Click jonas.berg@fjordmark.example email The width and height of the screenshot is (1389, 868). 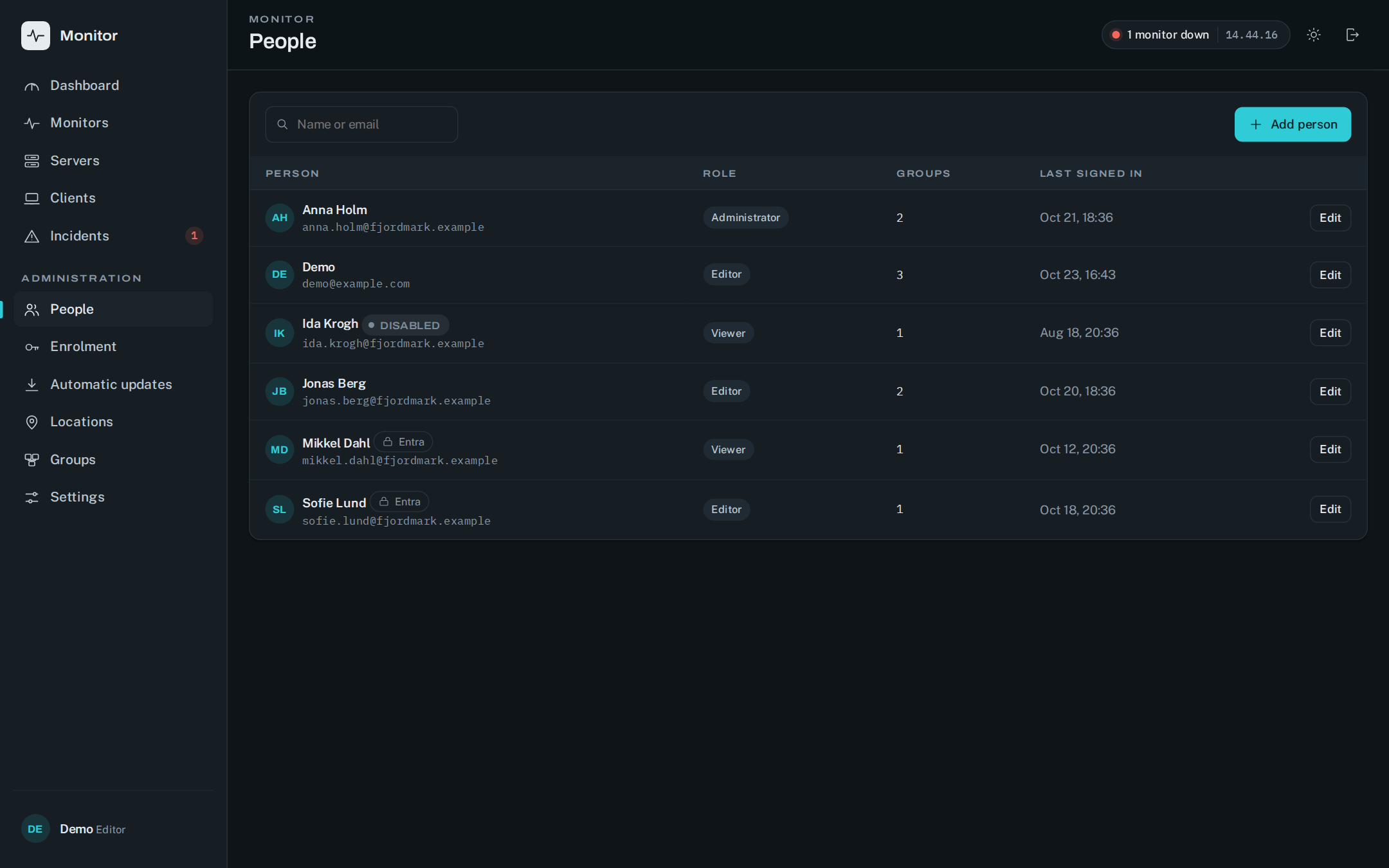(396, 401)
